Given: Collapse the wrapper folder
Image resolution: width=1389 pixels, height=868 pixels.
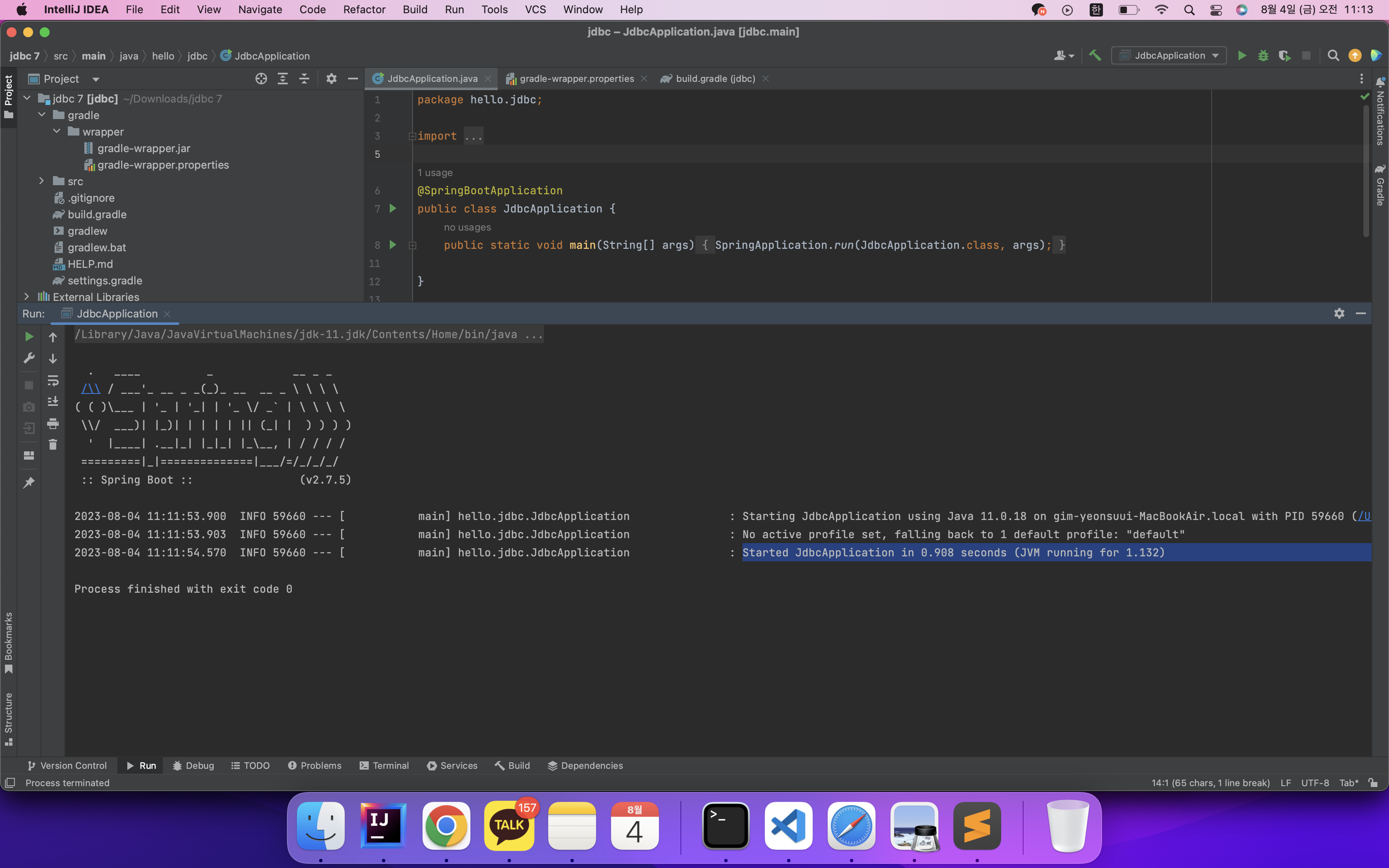Looking at the screenshot, I should coord(56,131).
